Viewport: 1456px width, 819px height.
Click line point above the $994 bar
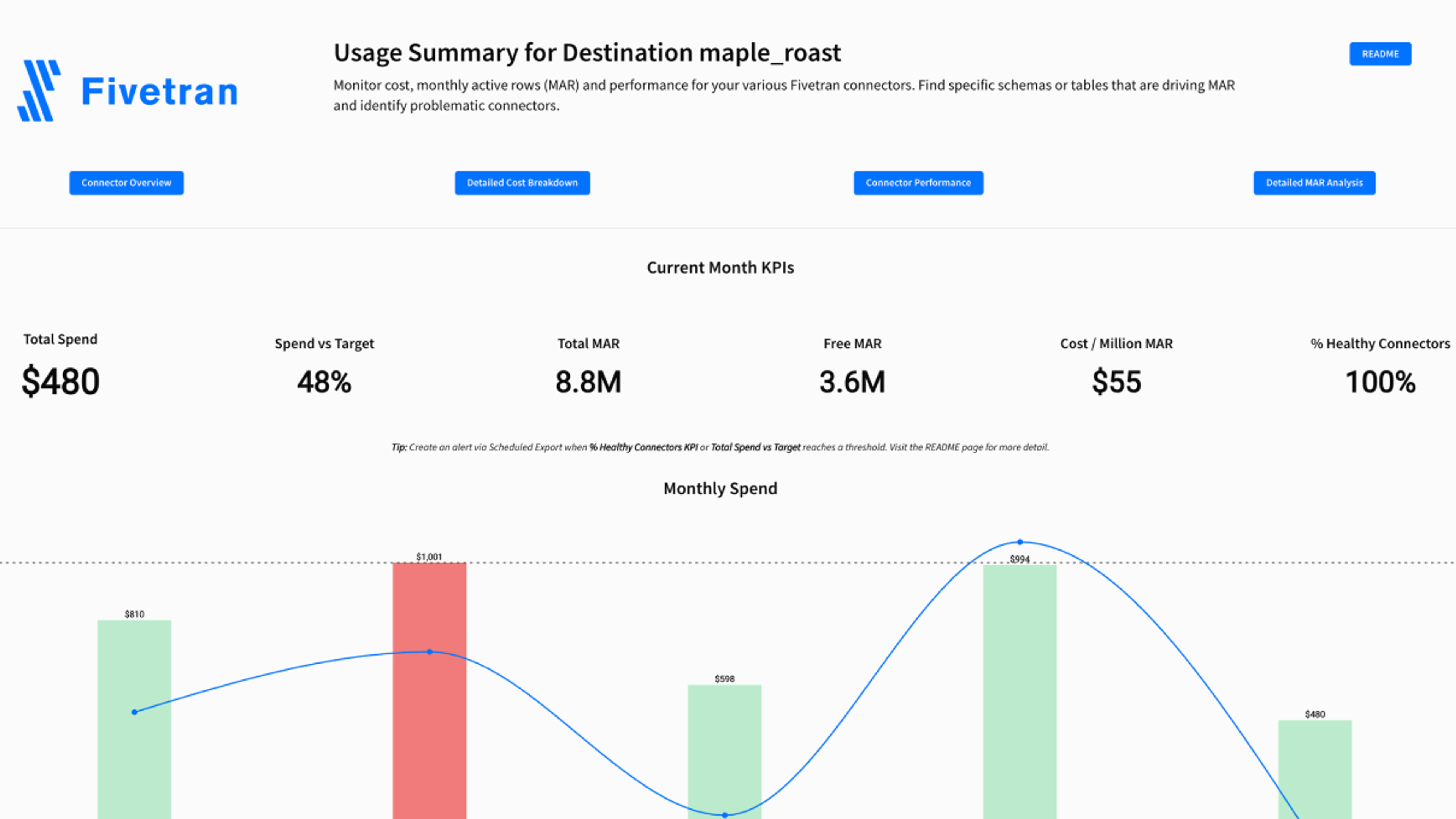[1020, 542]
